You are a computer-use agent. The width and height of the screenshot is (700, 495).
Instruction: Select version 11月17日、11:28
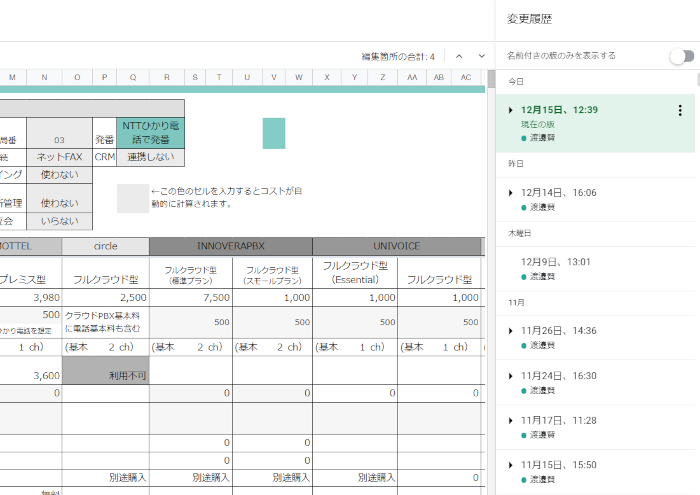pos(596,427)
